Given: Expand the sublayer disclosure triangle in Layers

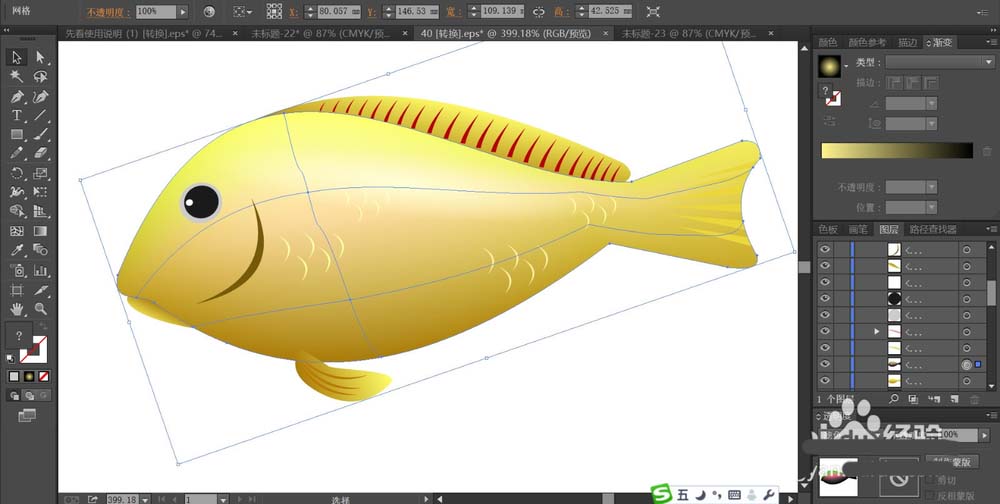Looking at the screenshot, I should 876,331.
